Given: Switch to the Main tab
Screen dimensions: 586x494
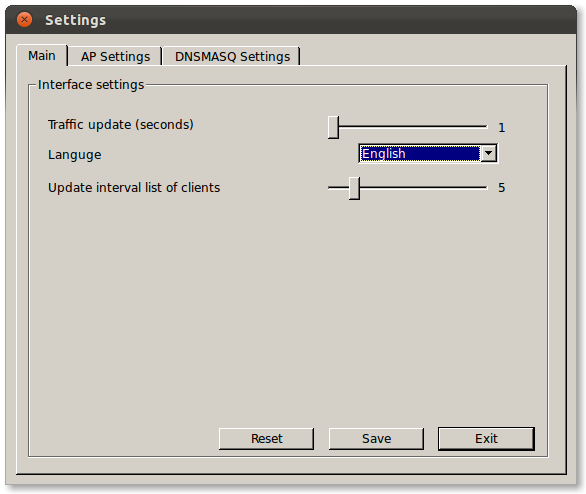Looking at the screenshot, I should coord(42,56).
